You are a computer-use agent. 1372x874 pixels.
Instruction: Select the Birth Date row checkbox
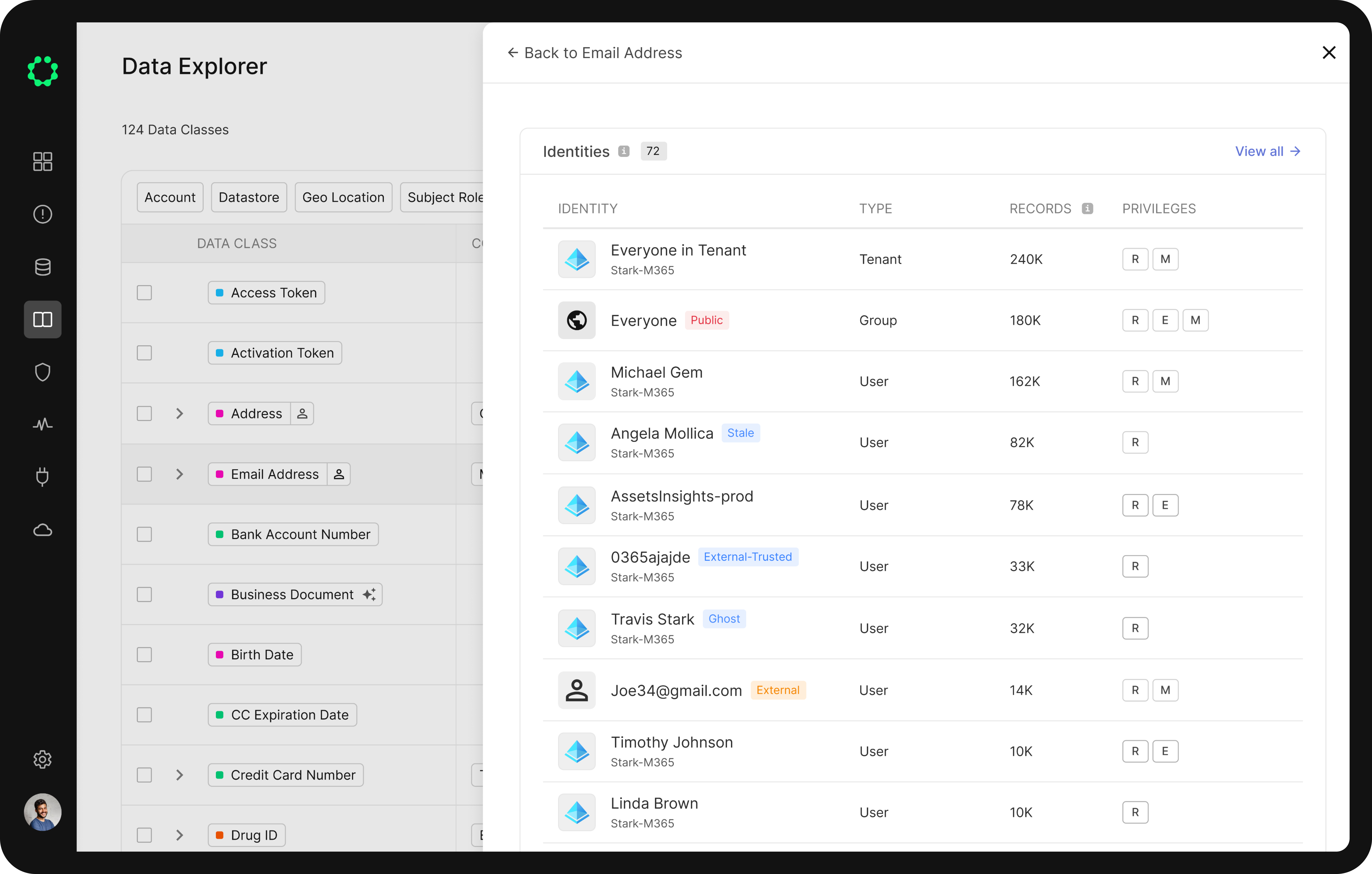coord(144,655)
